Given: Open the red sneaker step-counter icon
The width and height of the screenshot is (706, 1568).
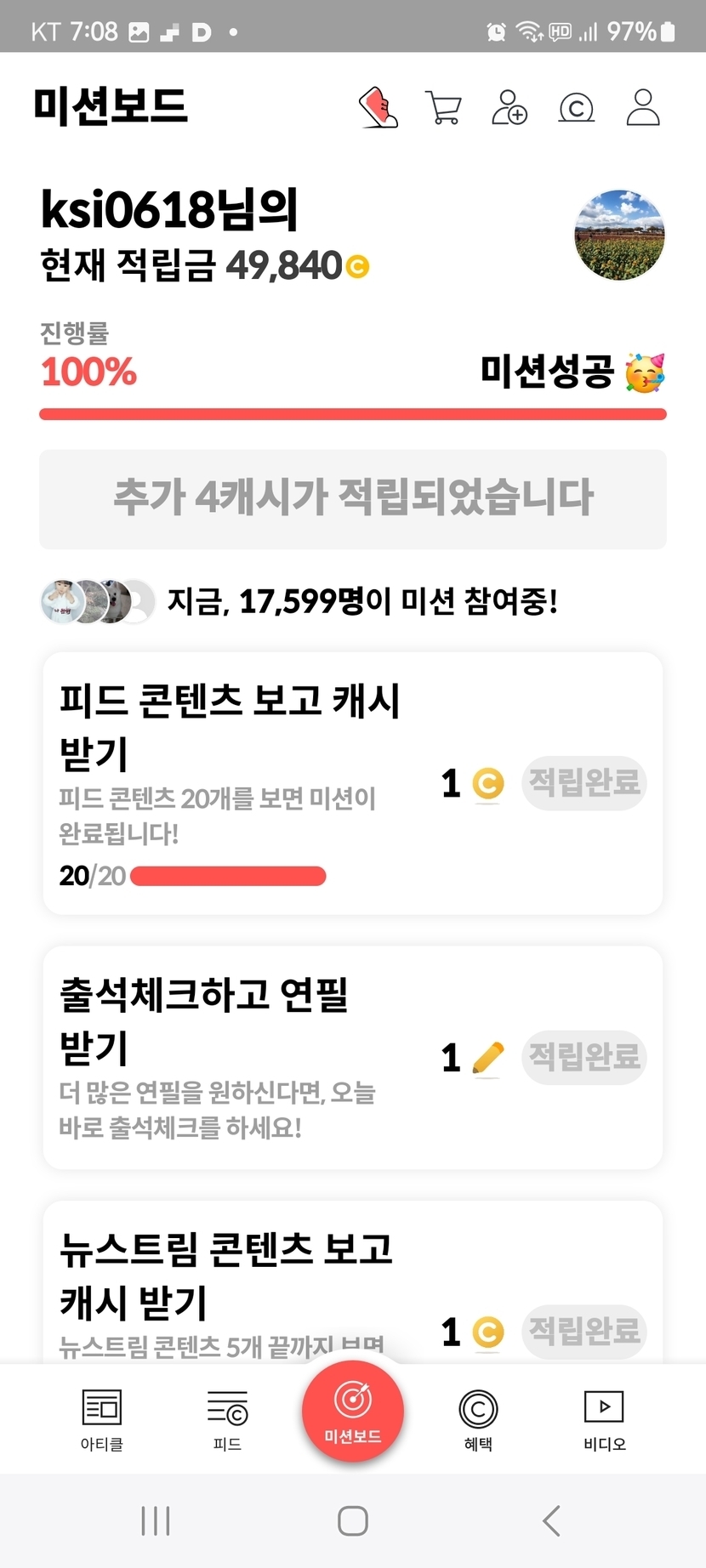Looking at the screenshot, I should pos(379,108).
